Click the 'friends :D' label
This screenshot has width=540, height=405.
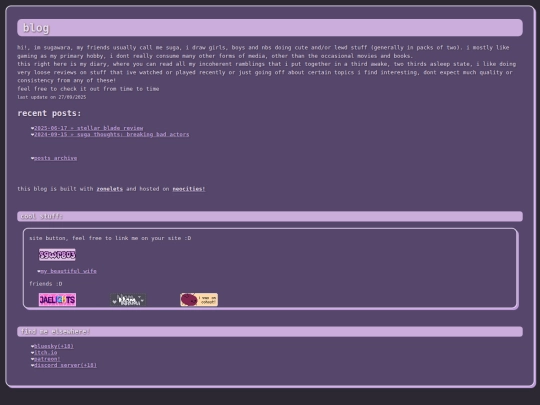(x=46, y=284)
